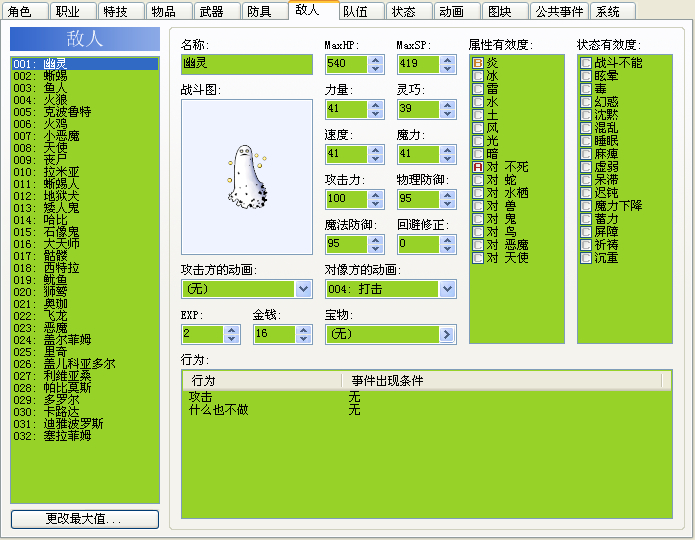
Task: Toggle 对 不死 element efficiency rank
Action: pos(477,167)
